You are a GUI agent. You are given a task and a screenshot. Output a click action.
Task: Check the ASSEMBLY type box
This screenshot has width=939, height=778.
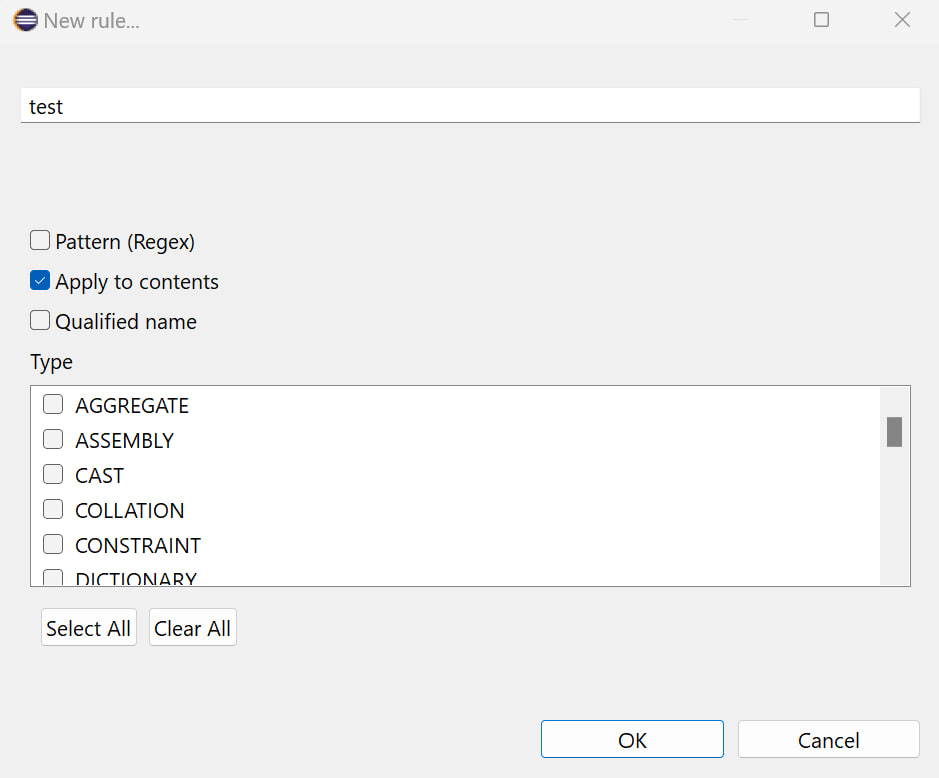[53, 439]
